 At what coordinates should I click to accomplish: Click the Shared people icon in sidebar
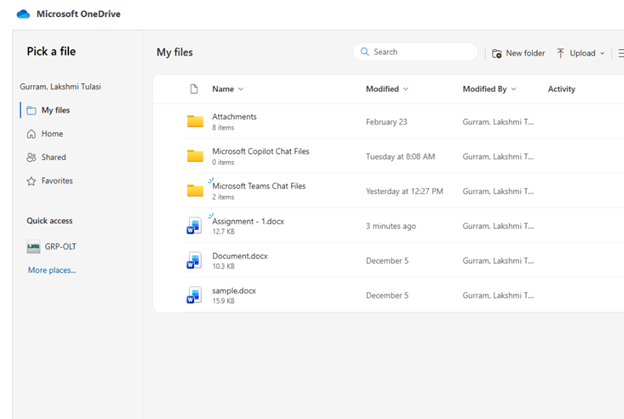point(31,157)
